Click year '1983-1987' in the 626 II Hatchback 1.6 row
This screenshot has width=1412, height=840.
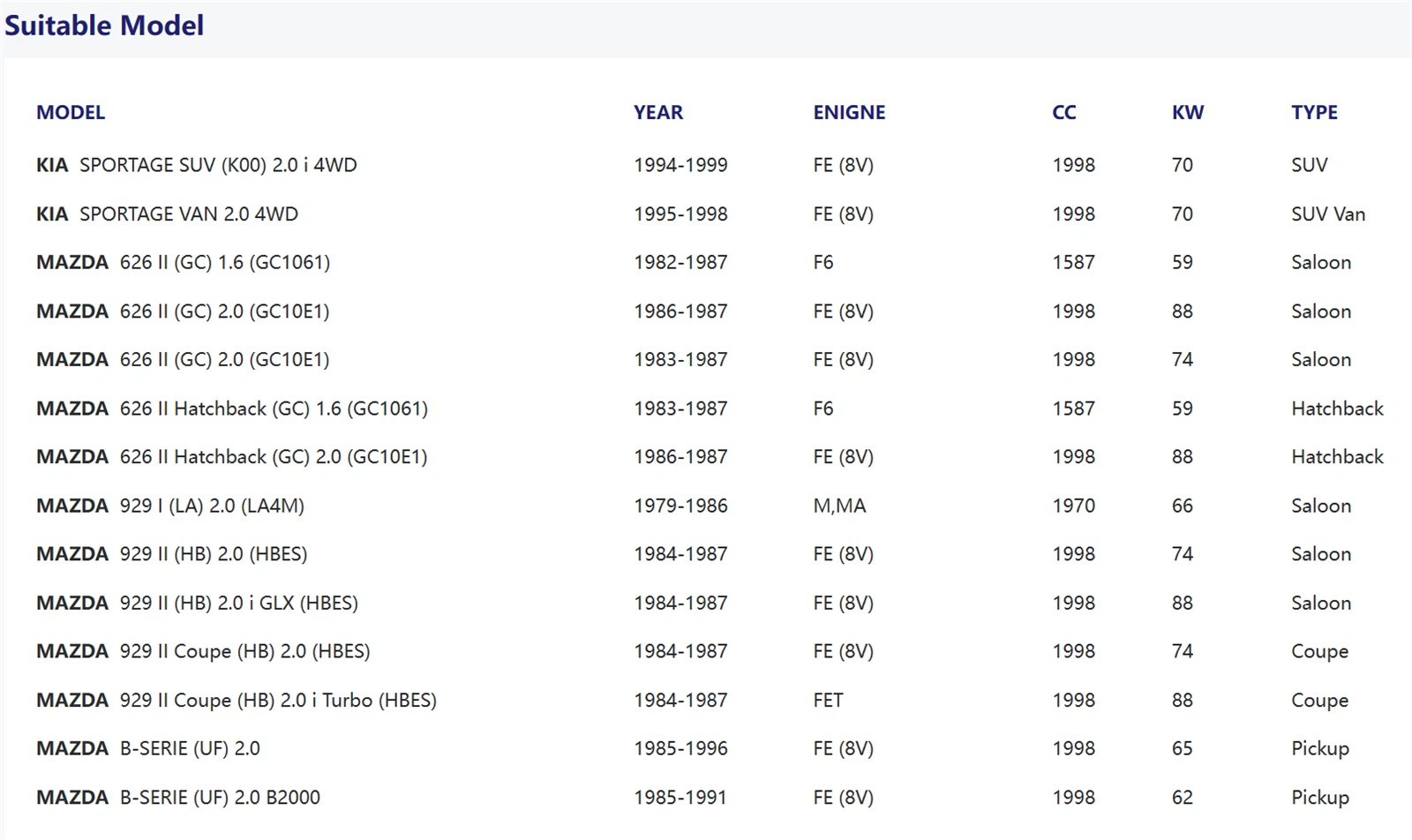click(680, 409)
